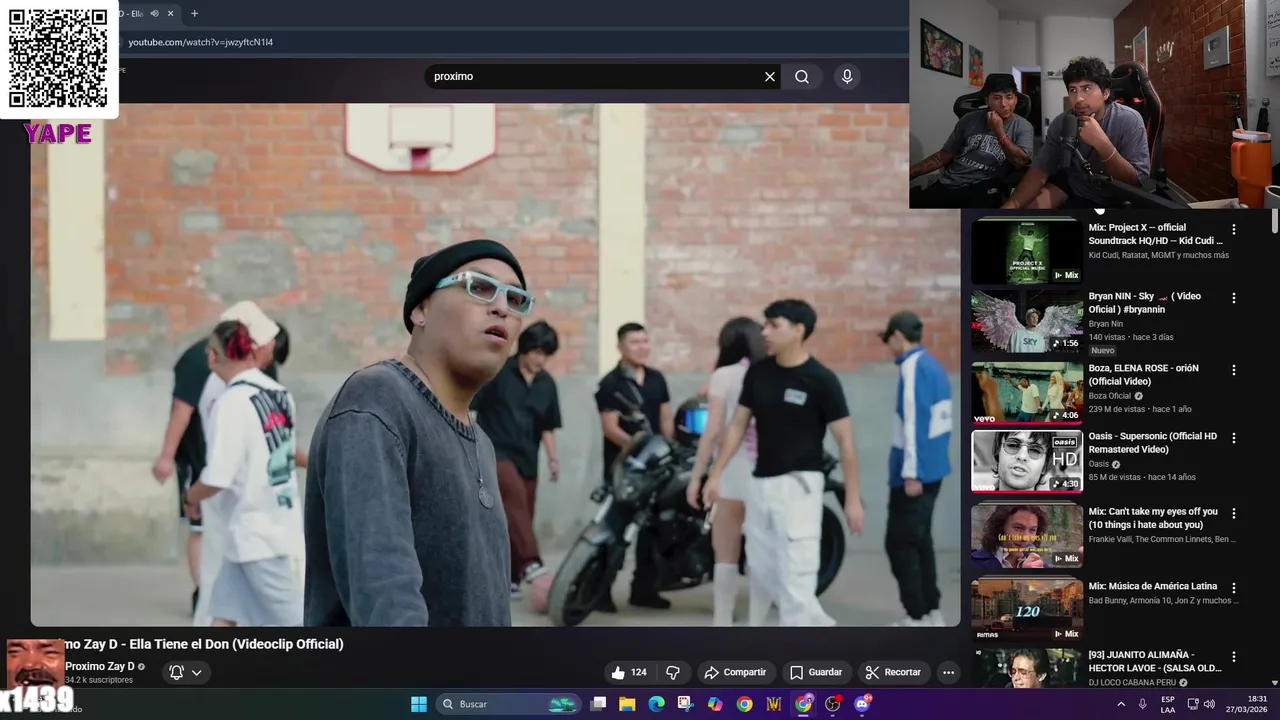Click the taskbar Buscar search box
1280x720 pixels.
(509, 704)
